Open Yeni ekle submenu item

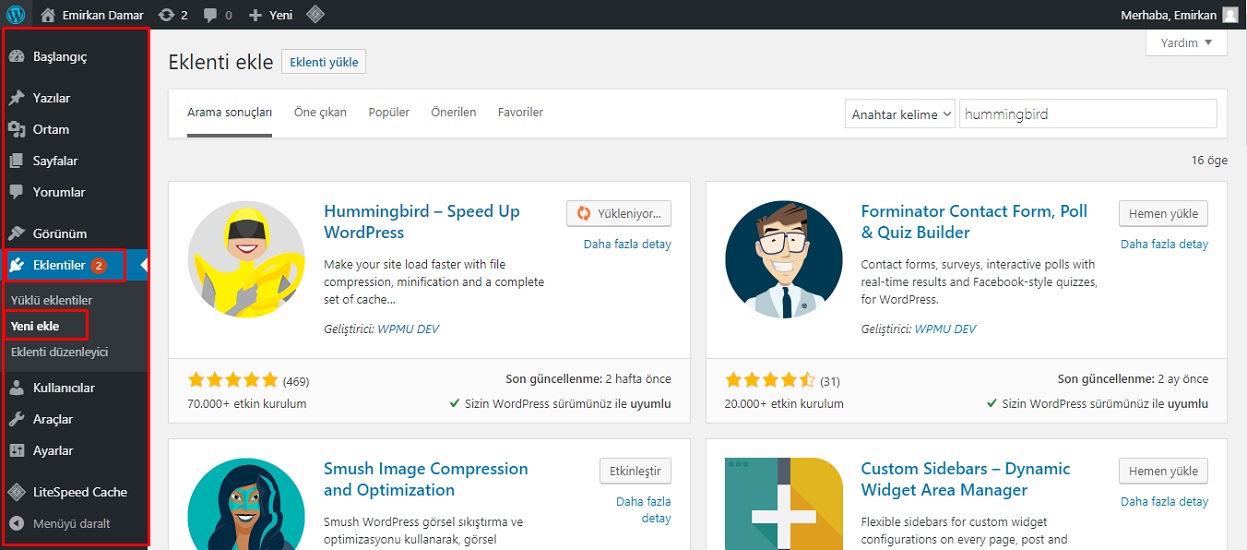pos(35,326)
